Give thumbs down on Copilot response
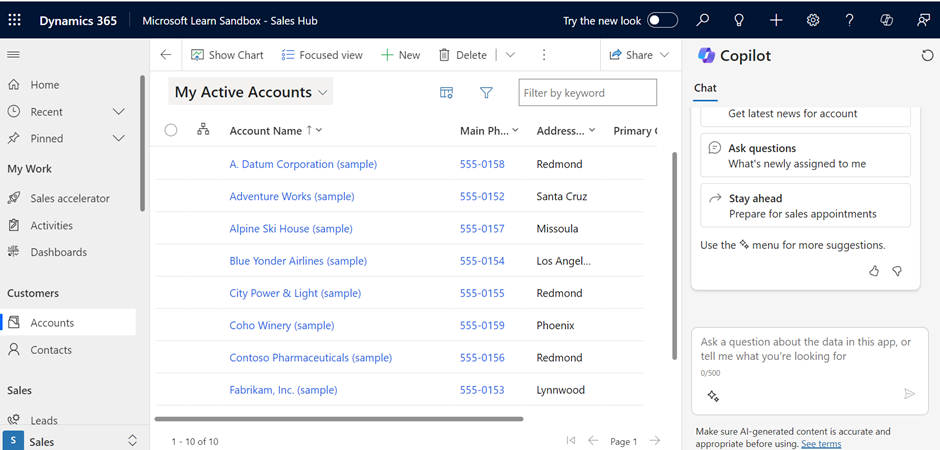This screenshot has height=450, width=940. point(897,271)
